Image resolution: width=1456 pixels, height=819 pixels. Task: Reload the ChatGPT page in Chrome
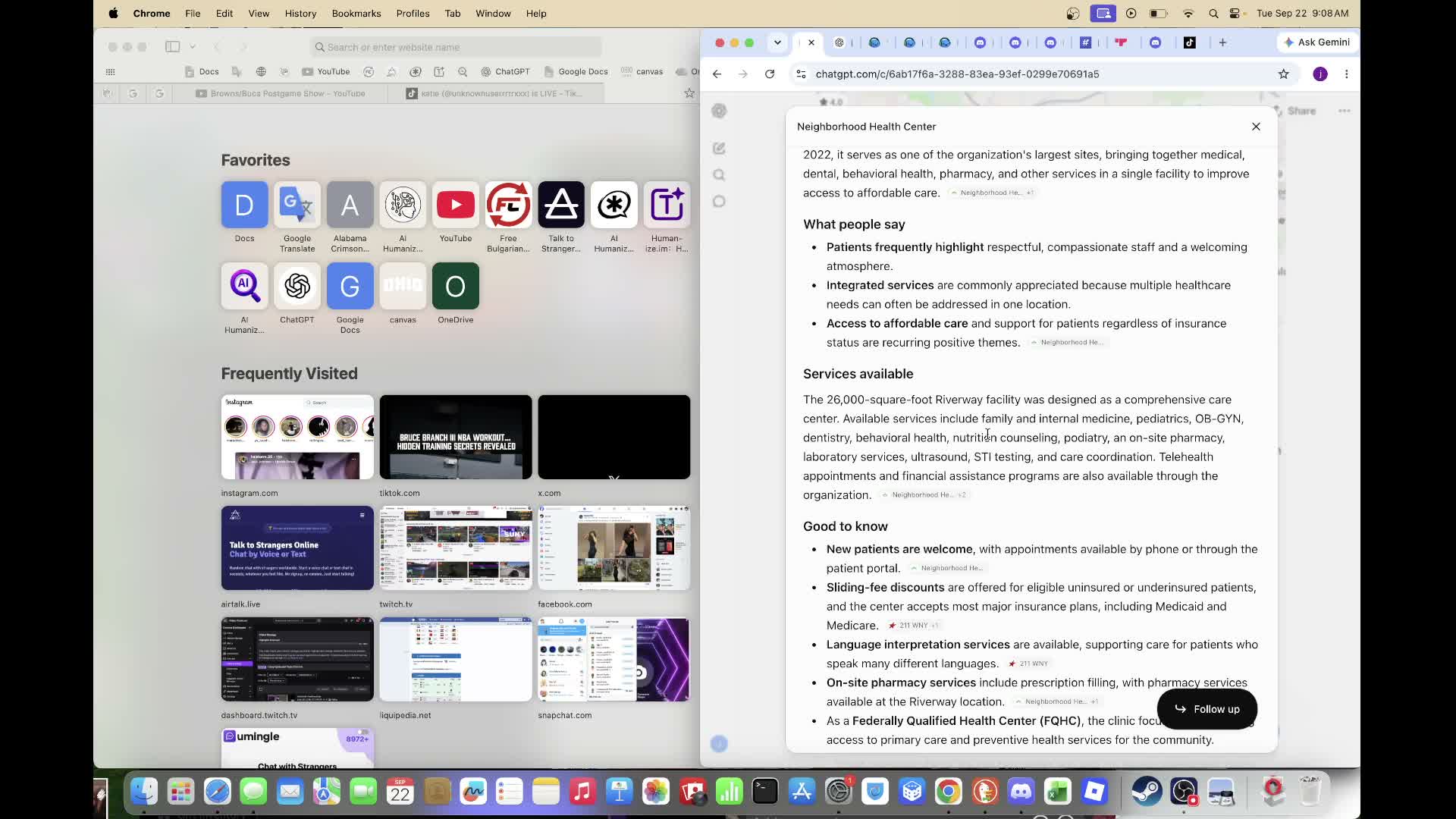[770, 74]
